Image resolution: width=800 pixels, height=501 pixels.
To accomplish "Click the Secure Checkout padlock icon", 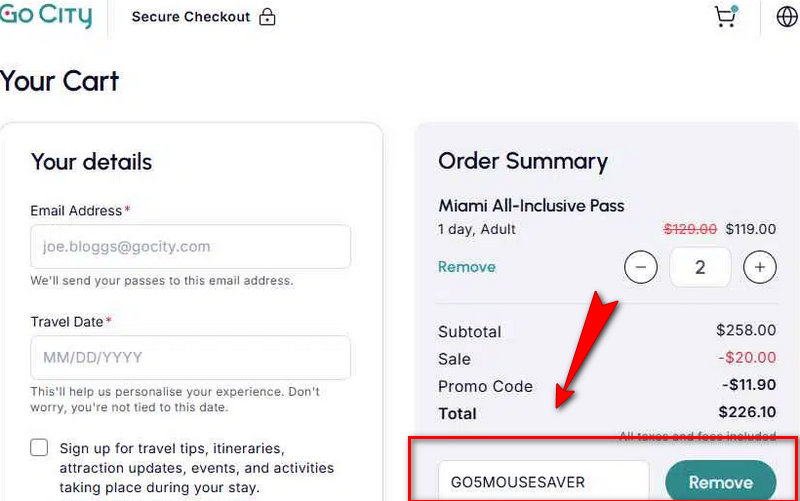I will coord(267,17).
